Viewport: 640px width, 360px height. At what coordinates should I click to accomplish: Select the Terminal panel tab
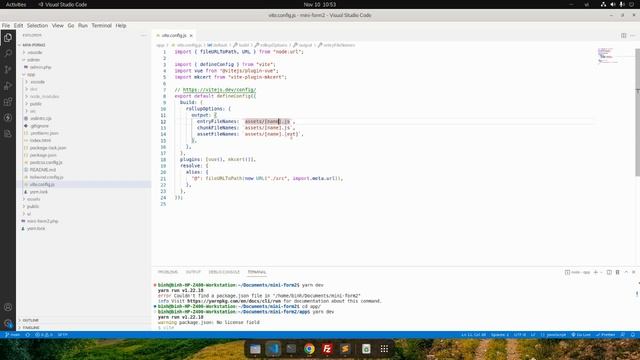(257, 272)
